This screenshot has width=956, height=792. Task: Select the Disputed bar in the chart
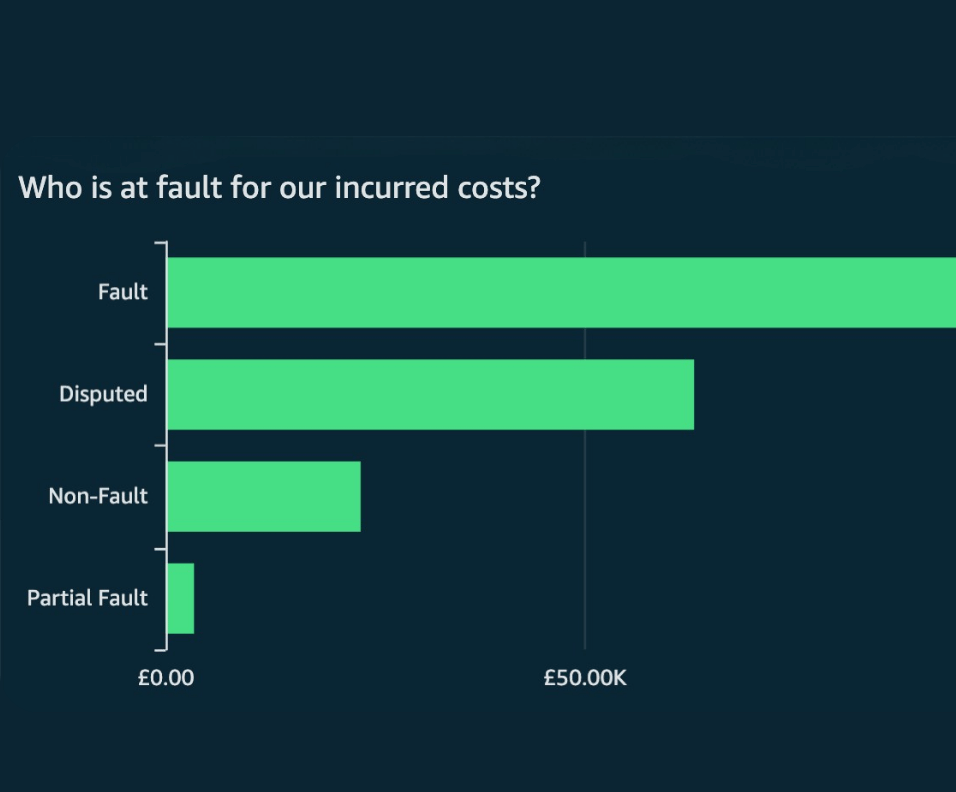tap(430, 394)
